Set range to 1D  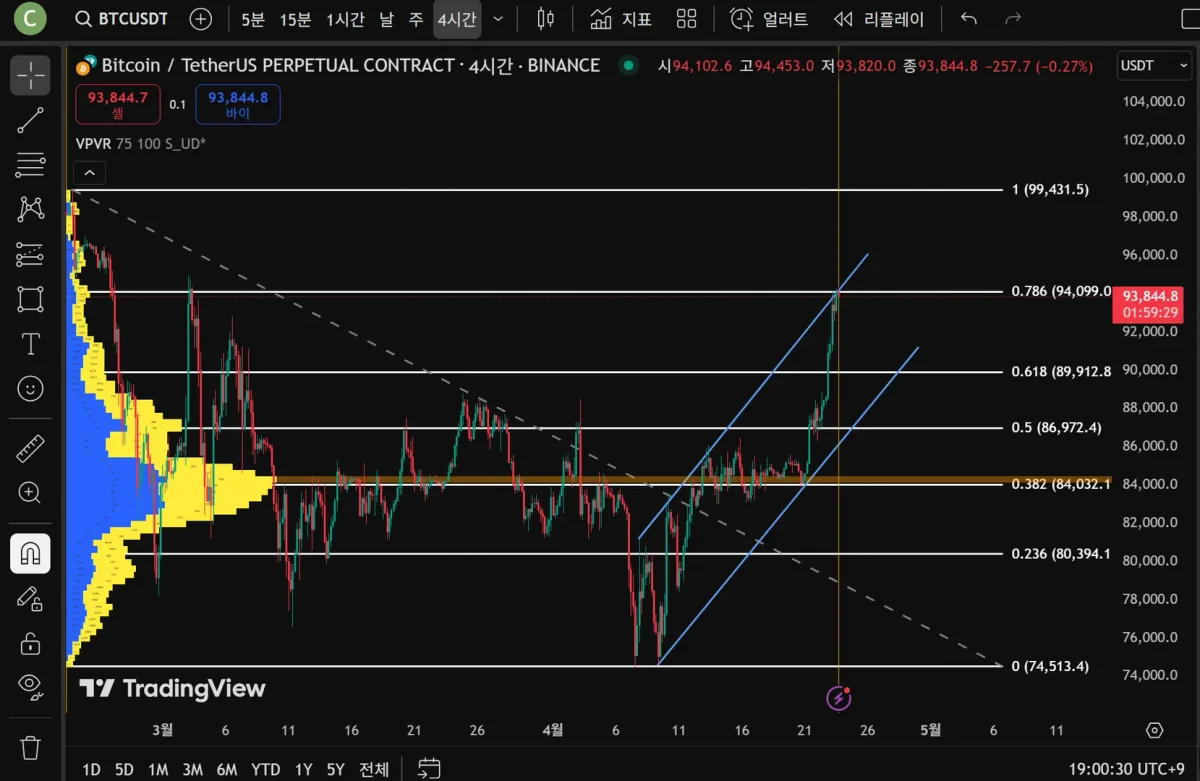point(91,769)
